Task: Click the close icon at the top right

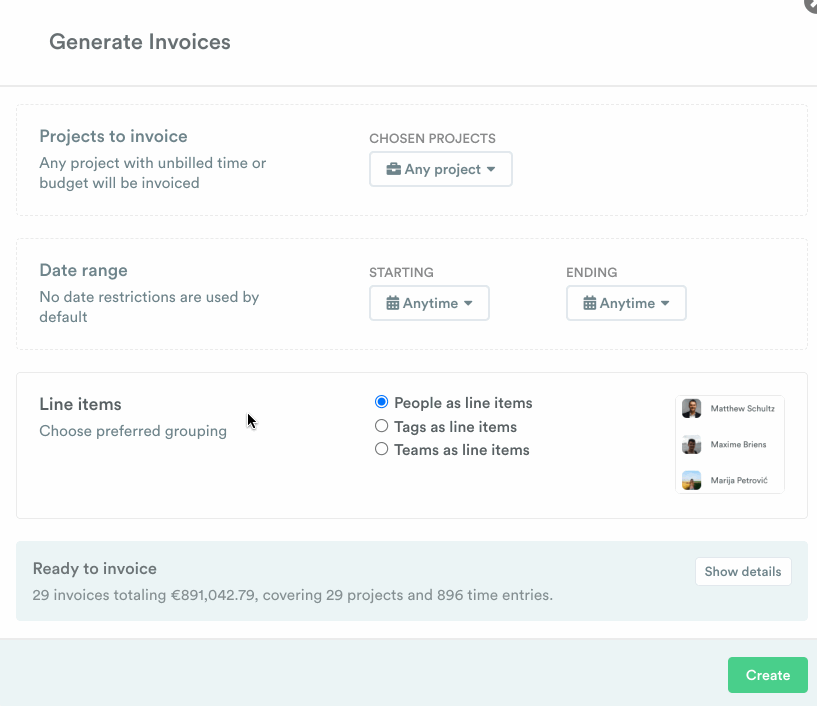Action: click(x=811, y=6)
